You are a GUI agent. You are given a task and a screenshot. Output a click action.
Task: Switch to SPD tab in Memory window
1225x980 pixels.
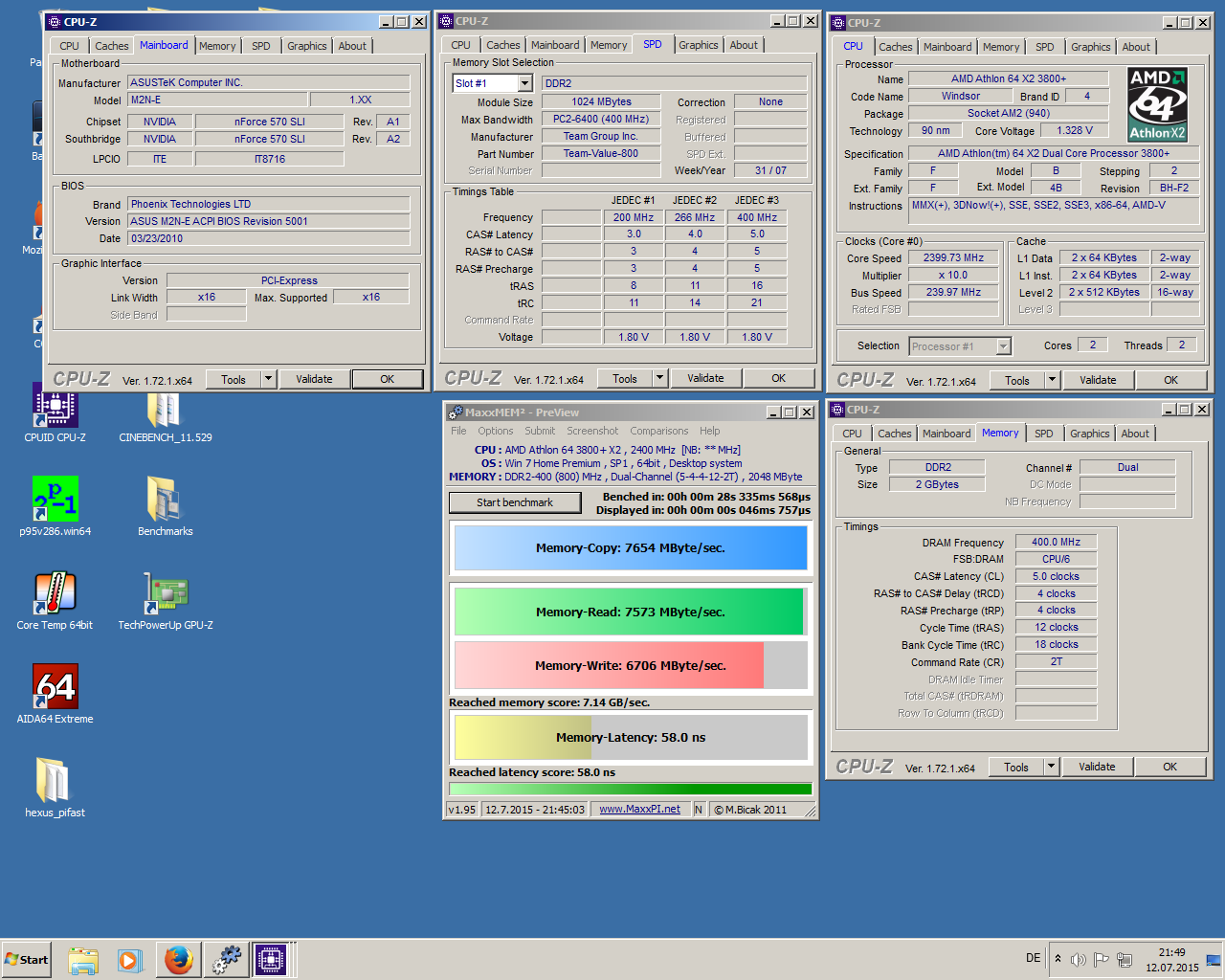(x=1043, y=434)
